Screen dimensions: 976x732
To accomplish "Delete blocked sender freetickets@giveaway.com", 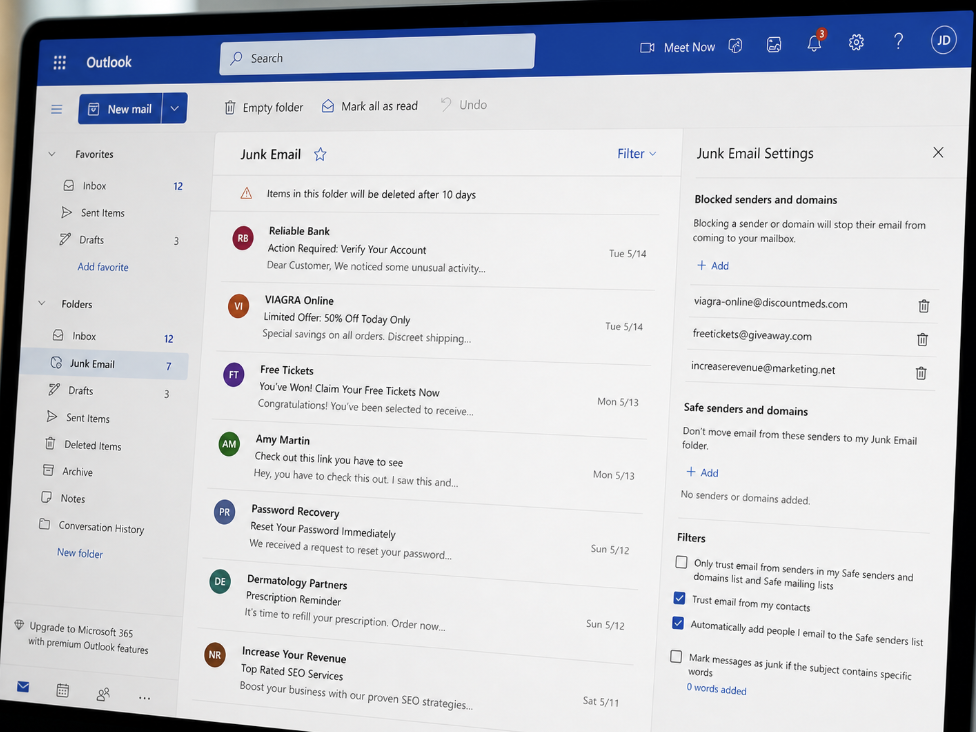I will (922, 339).
